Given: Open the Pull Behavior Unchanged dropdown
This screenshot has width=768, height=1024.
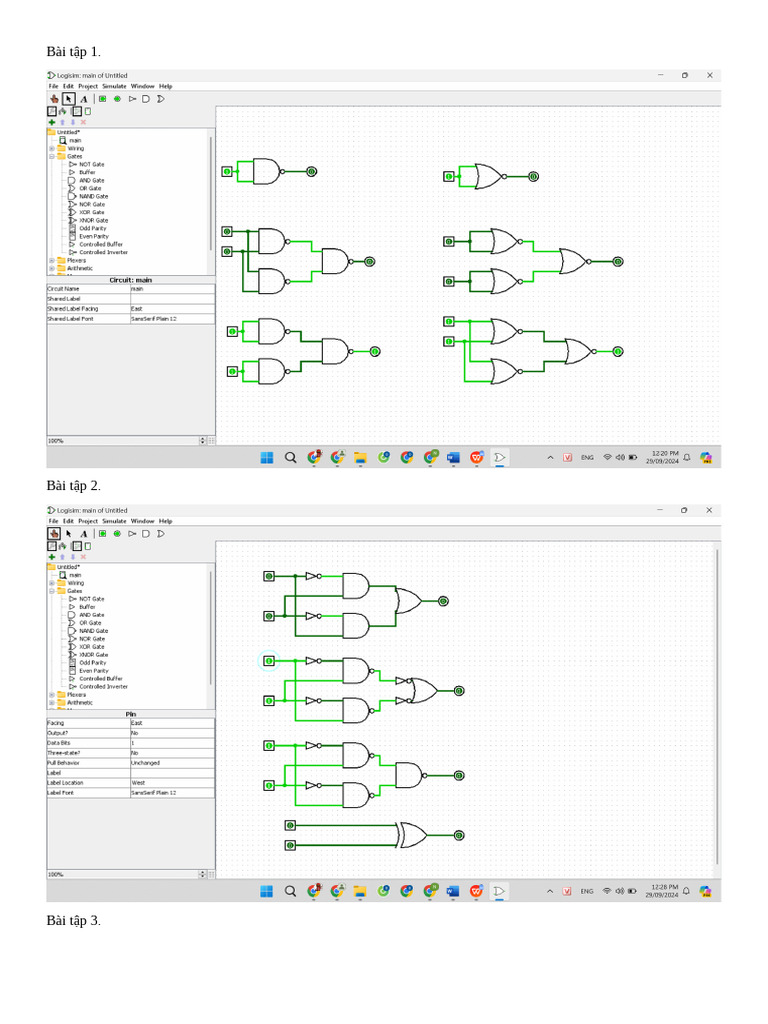Looking at the screenshot, I should coord(172,763).
